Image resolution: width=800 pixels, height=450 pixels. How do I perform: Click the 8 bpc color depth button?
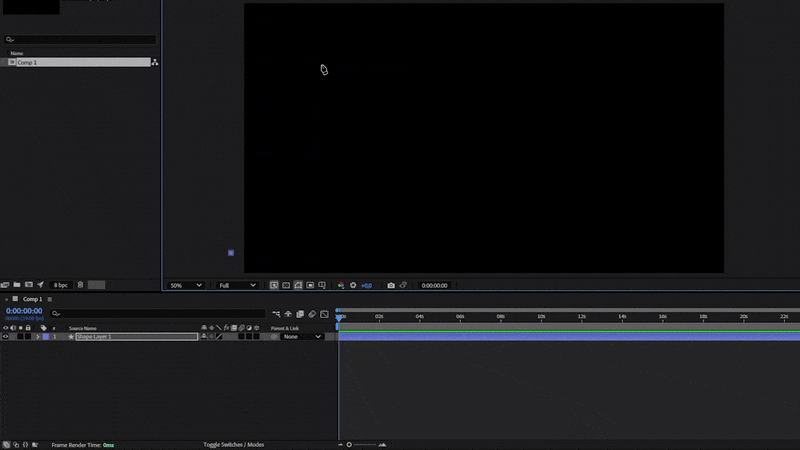61,285
